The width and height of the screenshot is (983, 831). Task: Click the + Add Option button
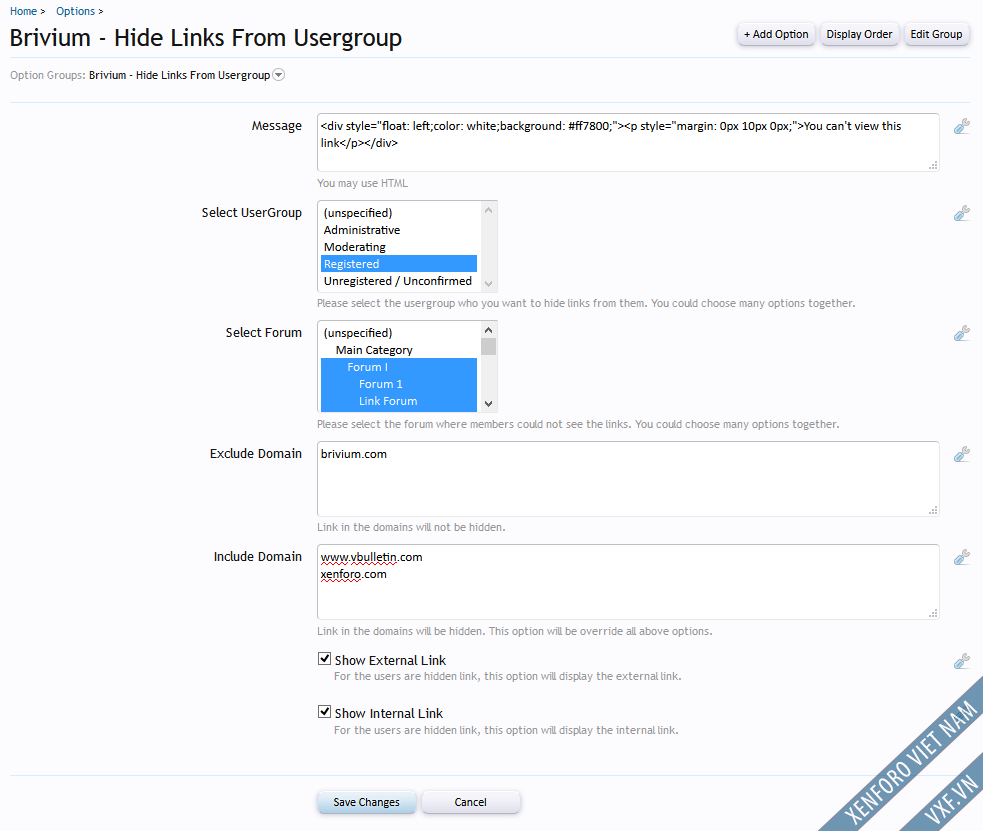coord(776,34)
